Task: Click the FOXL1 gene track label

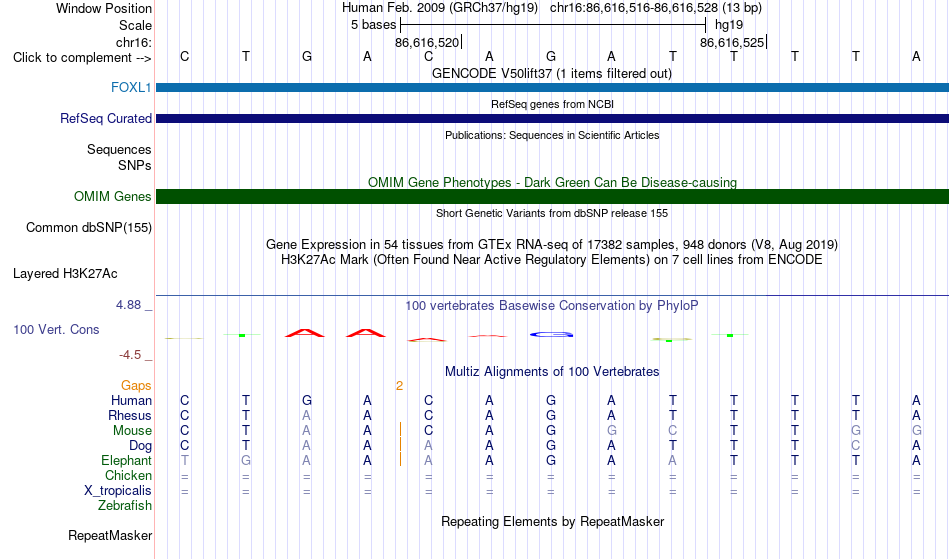Action: (131, 87)
